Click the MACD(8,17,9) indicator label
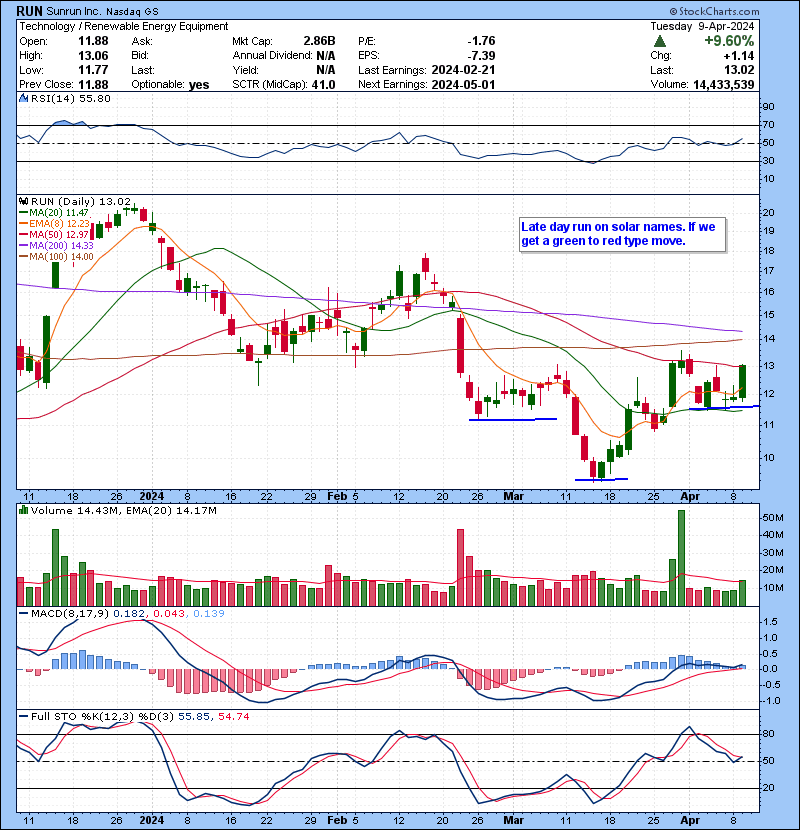 point(70,614)
